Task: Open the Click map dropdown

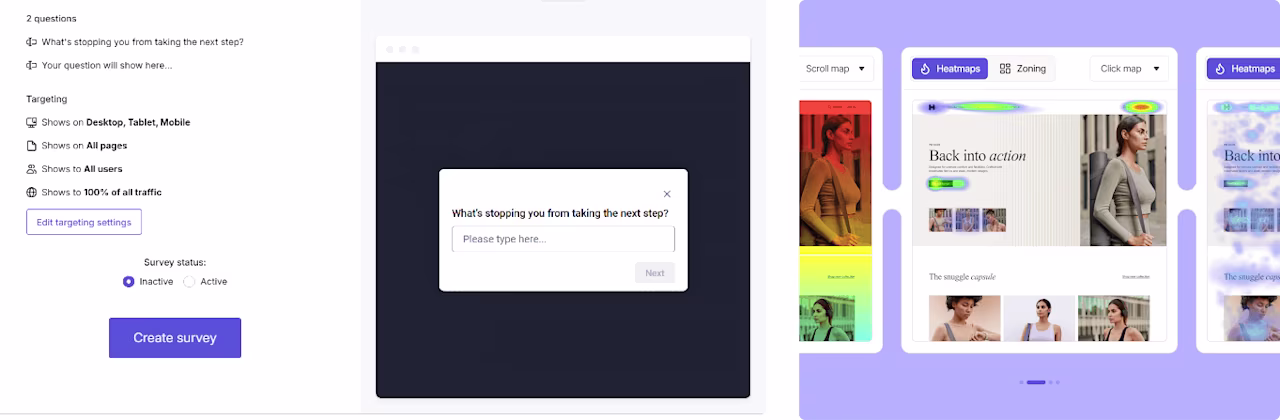Action: 1129,69
